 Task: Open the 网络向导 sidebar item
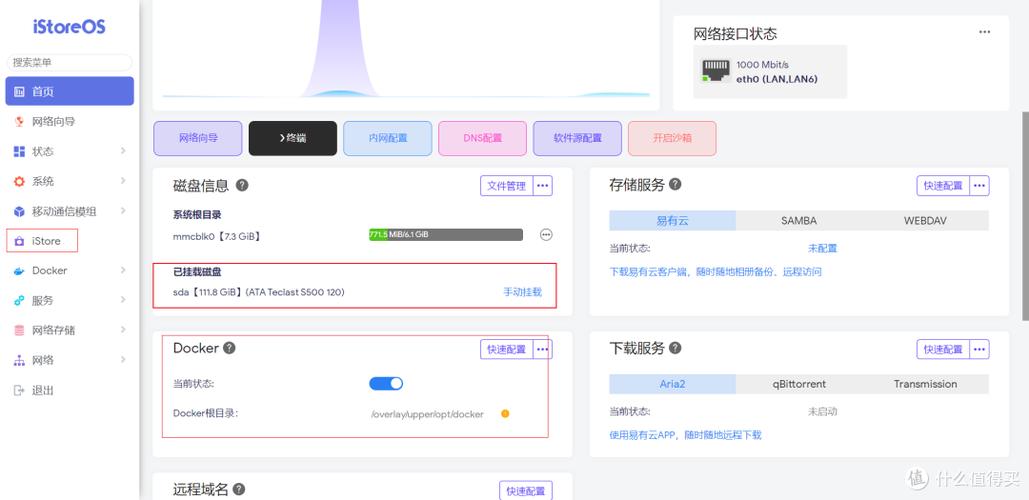(x=70, y=121)
